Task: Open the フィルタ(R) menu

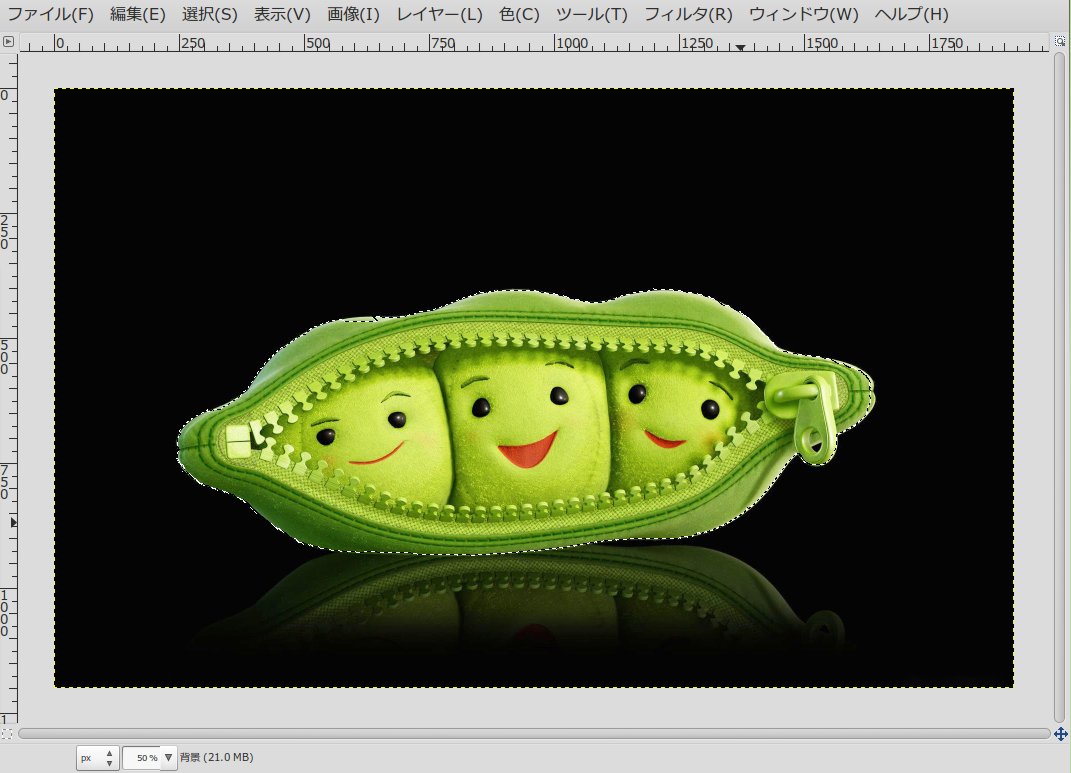Action: (x=688, y=14)
